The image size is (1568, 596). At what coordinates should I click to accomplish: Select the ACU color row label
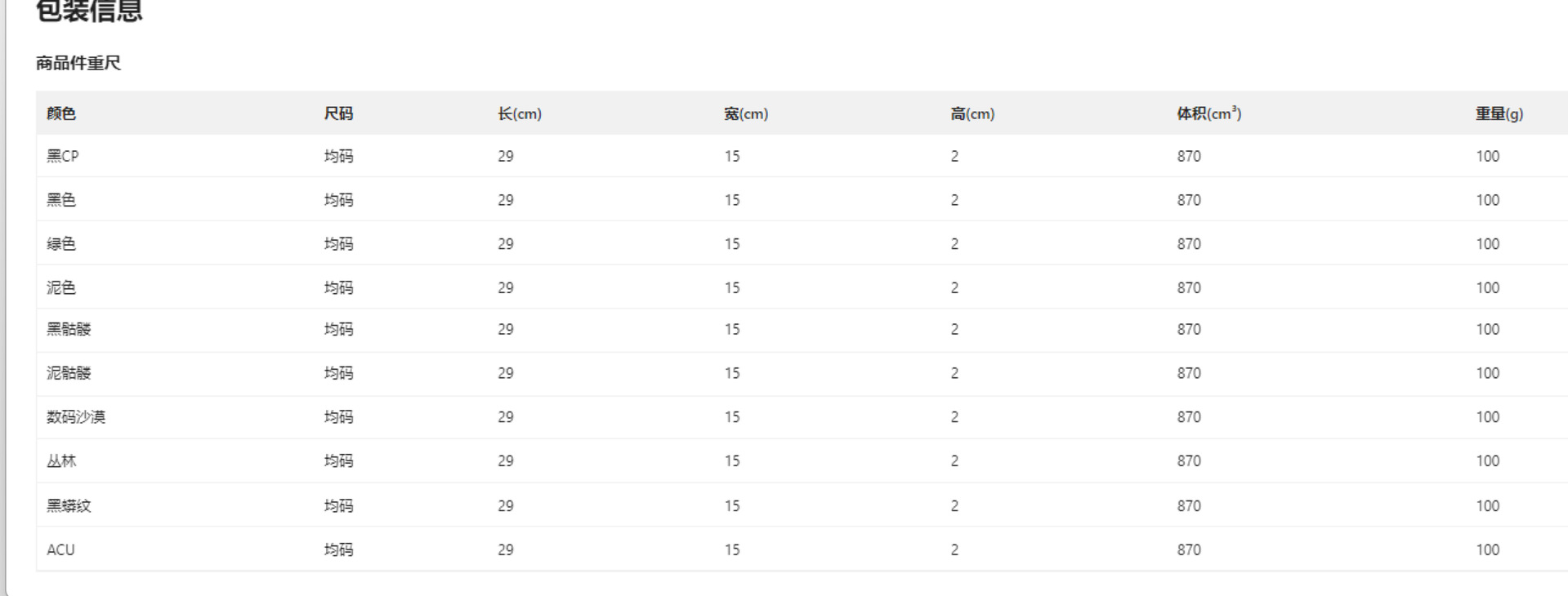click(60, 549)
